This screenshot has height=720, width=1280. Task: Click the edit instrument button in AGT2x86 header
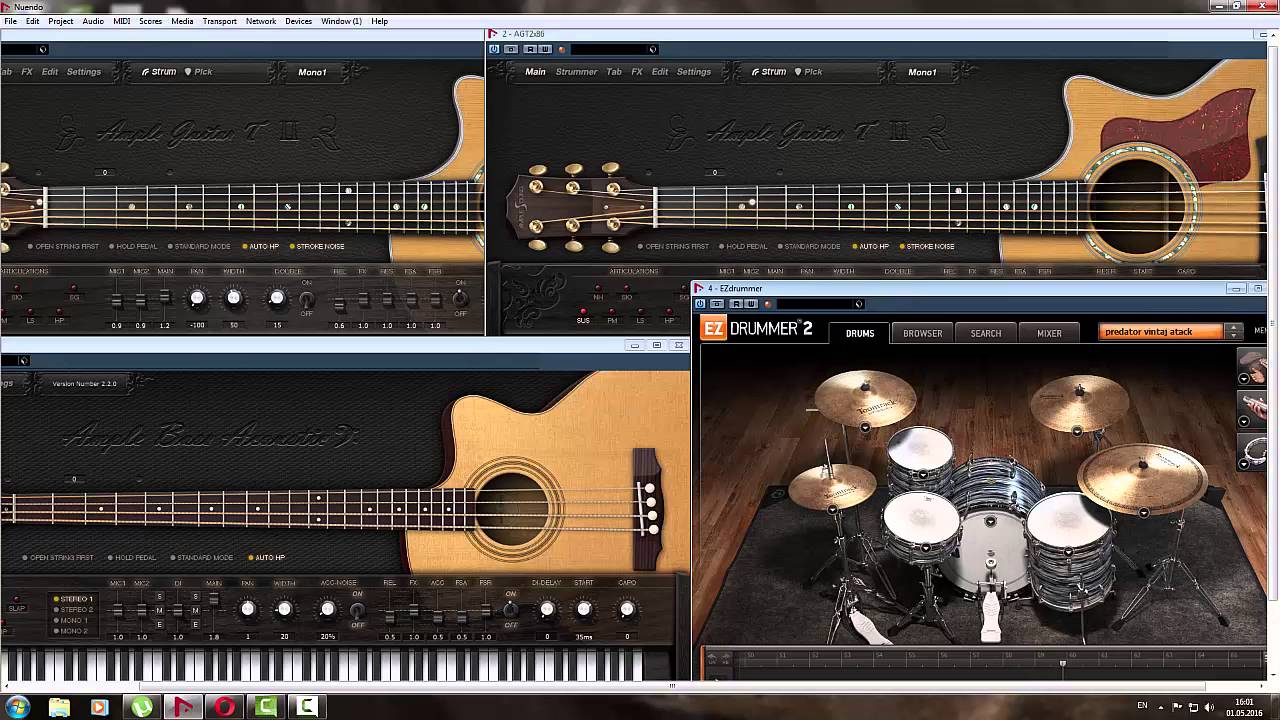(x=511, y=49)
